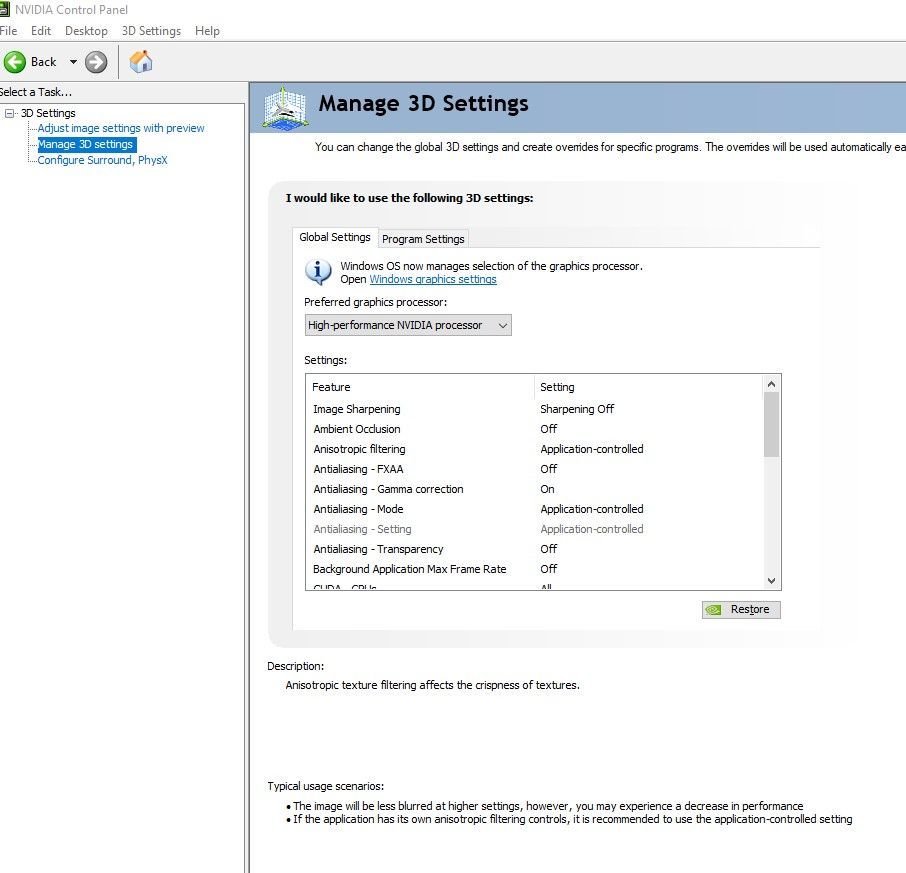Select the 3D Settings tree root label

pyautogui.click(x=49, y=113)
